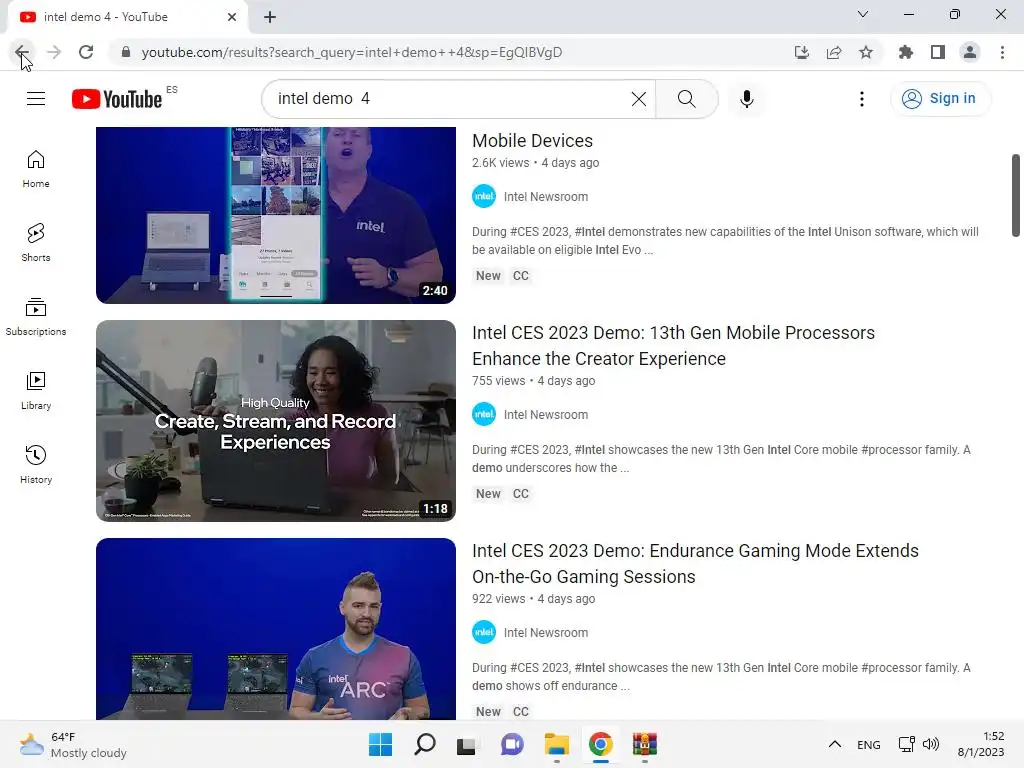Open Mobile Devices video title
The height and width of the screenshot is (768, 1024).
[532, 140]
